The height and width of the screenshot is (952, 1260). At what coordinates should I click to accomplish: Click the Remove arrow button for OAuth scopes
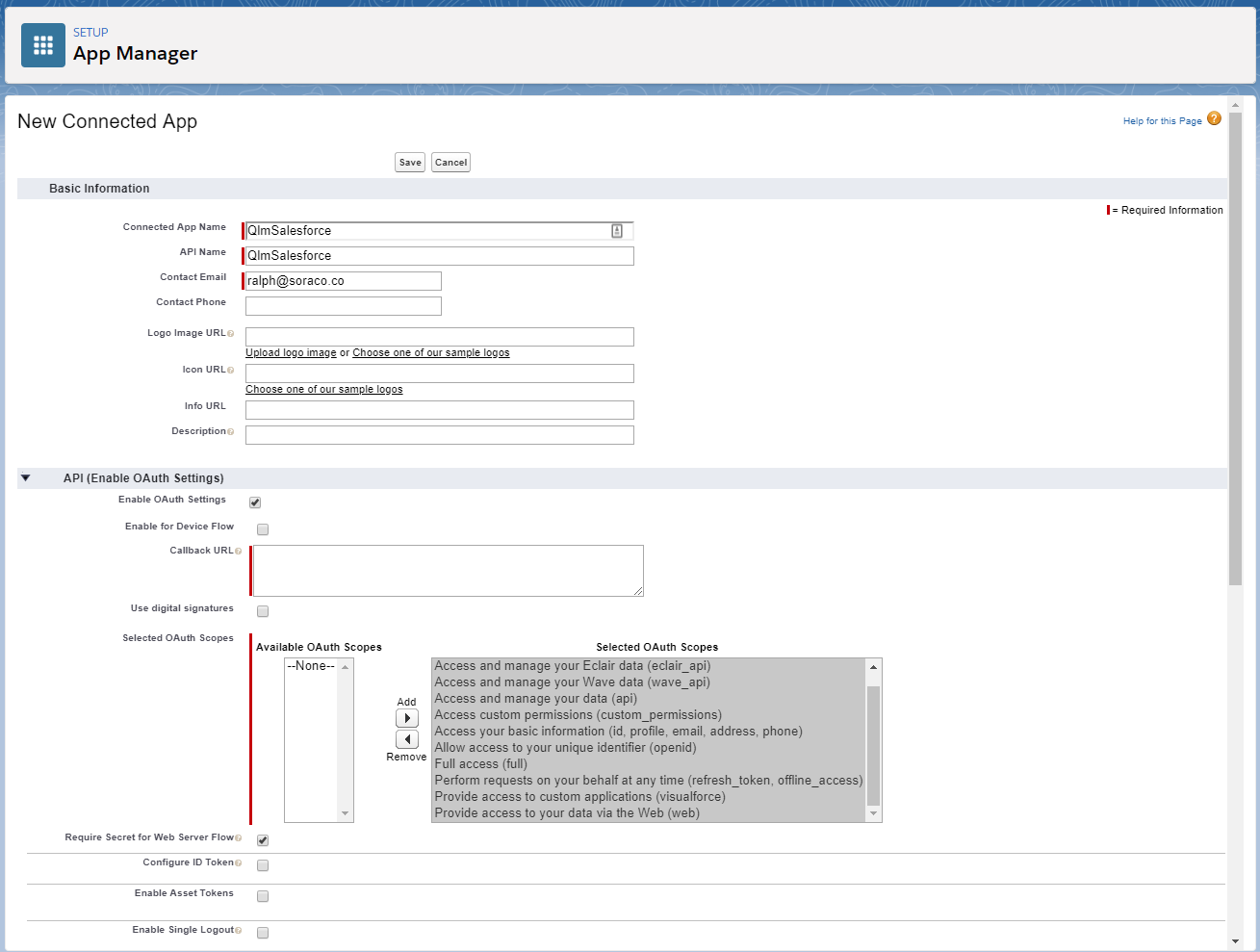(407, 739)
